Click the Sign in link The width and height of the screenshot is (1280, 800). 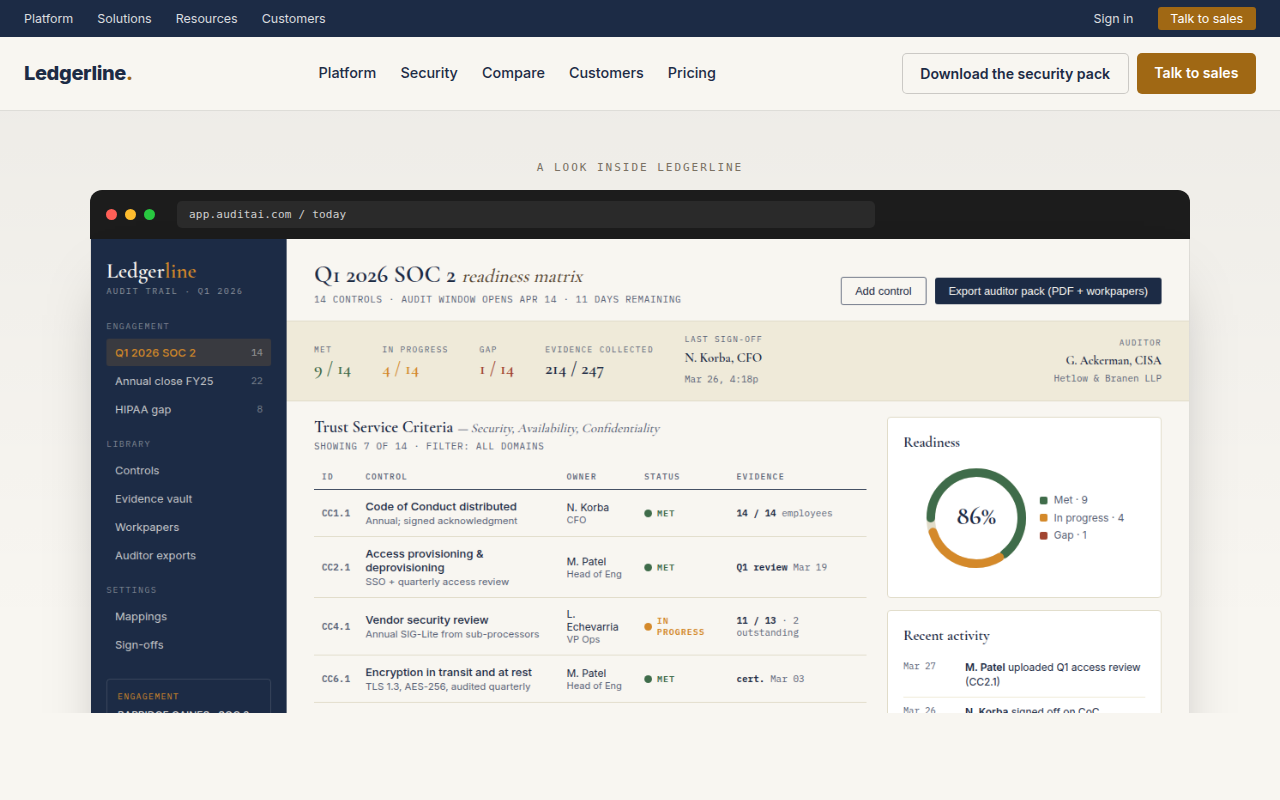1113,18
